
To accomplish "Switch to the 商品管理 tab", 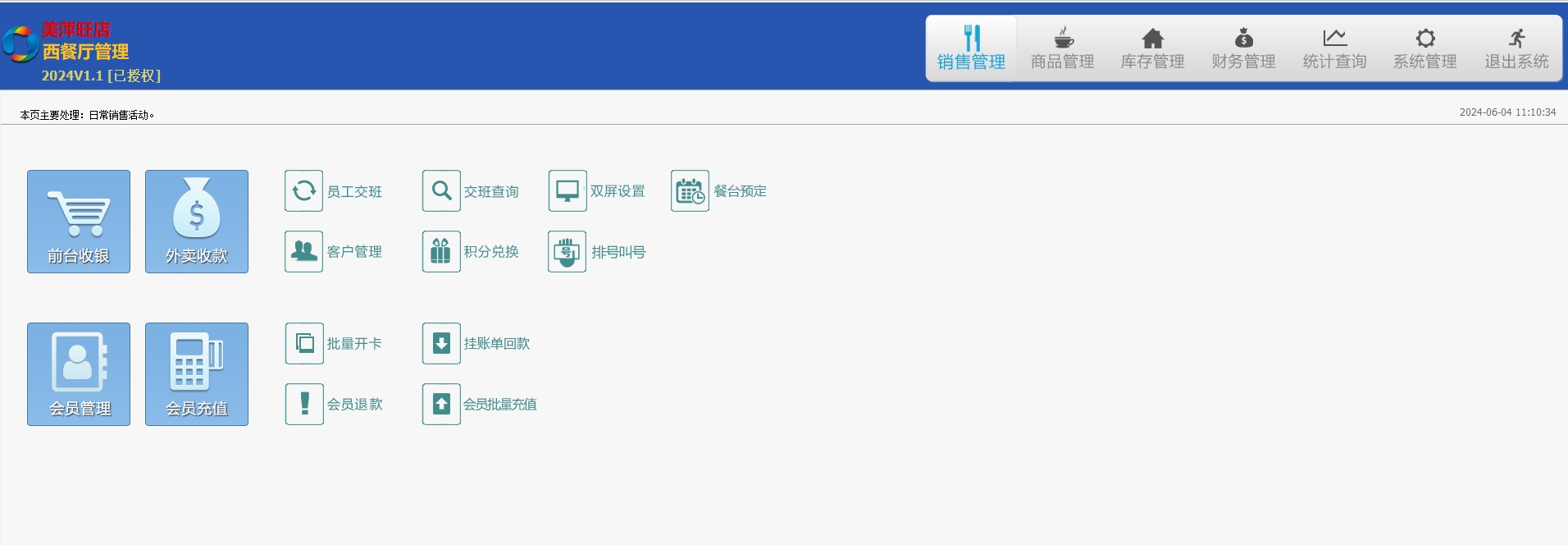I will tap(1062, 49).
